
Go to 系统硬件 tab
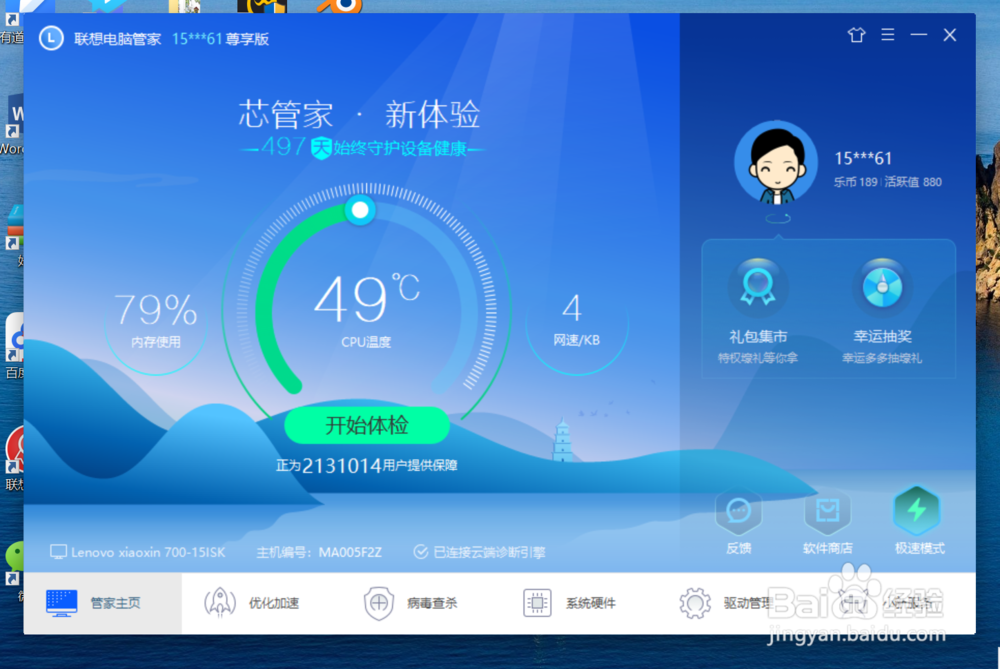click(569, 603)
